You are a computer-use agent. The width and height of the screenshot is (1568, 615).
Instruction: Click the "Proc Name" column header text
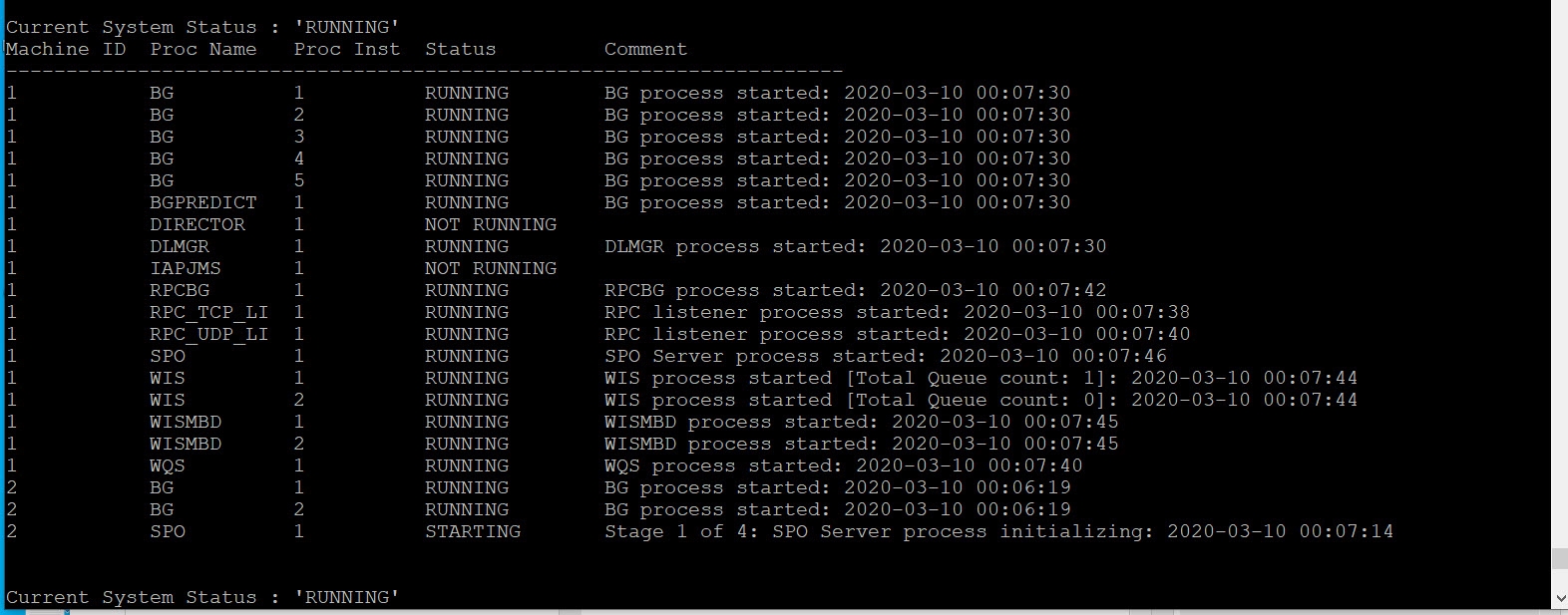click(x=202, y=49)
